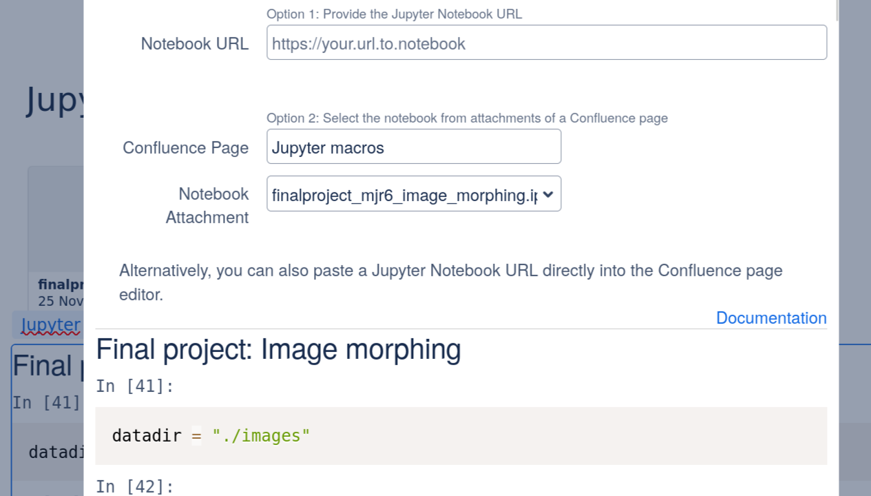Click the underlined Jupyter text behind the dialog
871x496 pixels.
click(x=50, y=325)
